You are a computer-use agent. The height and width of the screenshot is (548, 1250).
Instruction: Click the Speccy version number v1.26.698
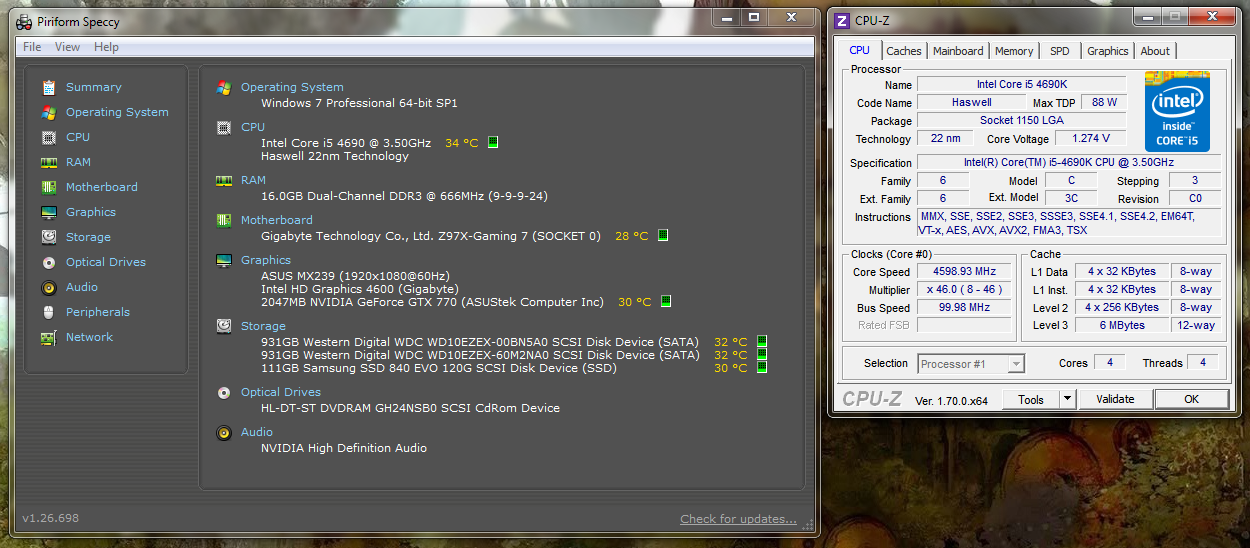(x=50, y=518)
